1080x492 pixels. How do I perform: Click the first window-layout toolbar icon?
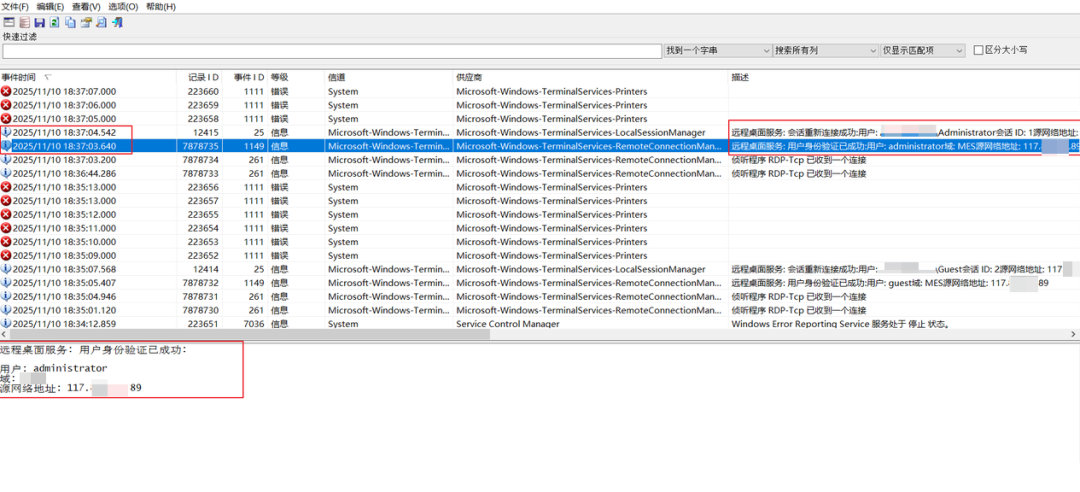9,22
